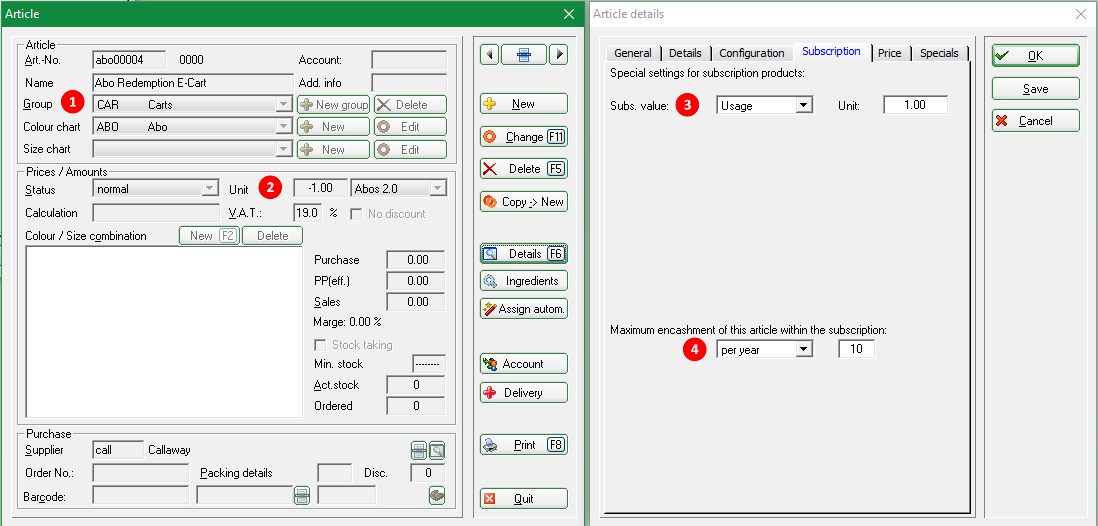Quit the Article window

click(x=524, y=499)
